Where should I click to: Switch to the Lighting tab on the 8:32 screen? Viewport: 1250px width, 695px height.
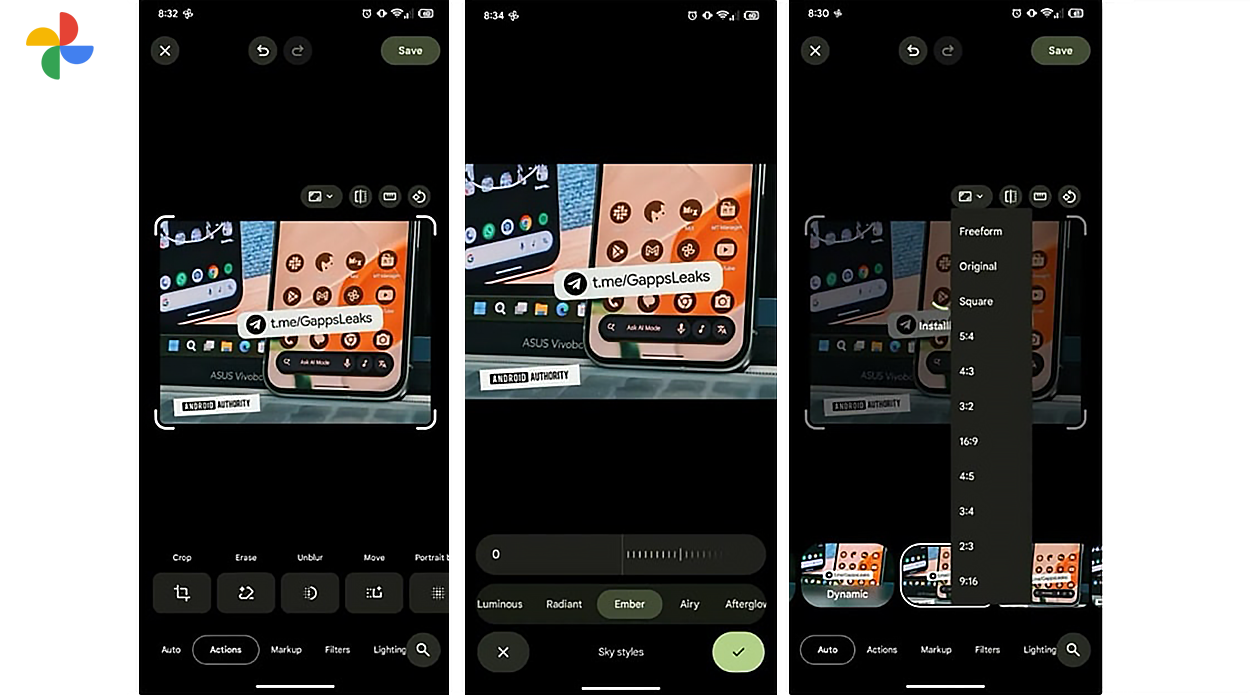[390, 650]
